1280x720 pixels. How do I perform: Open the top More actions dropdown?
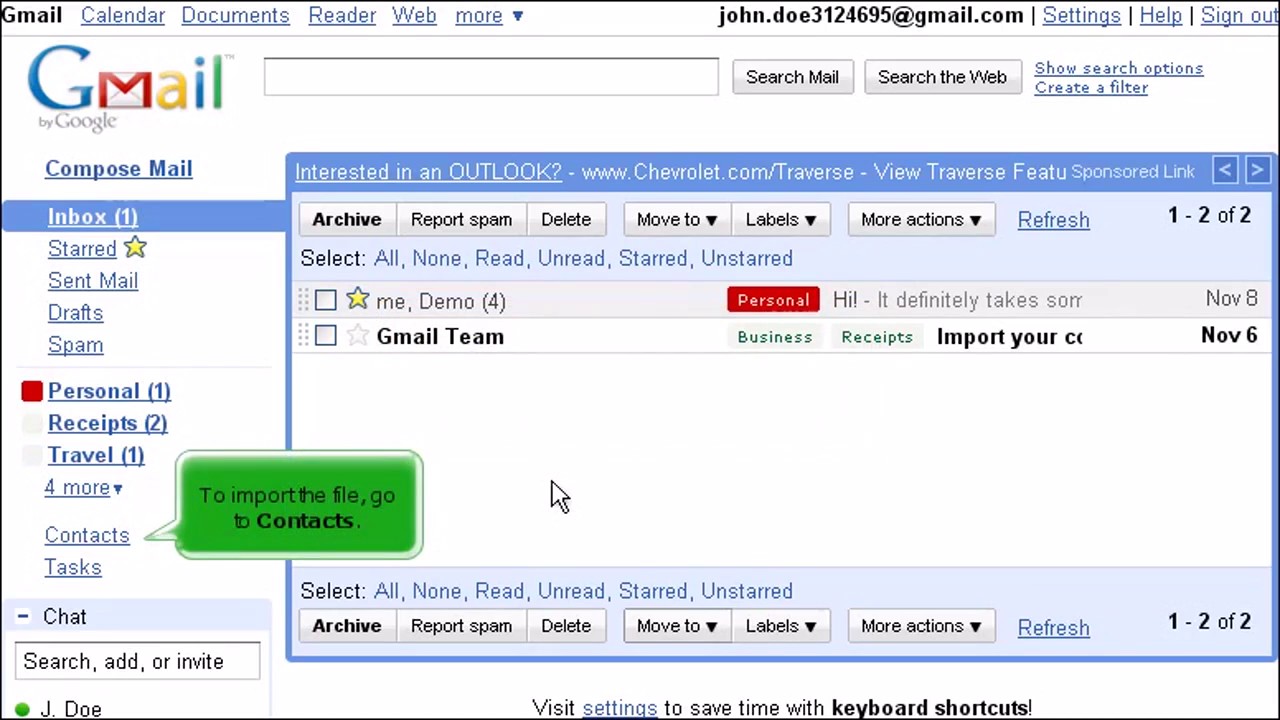(x=921, y=219)
